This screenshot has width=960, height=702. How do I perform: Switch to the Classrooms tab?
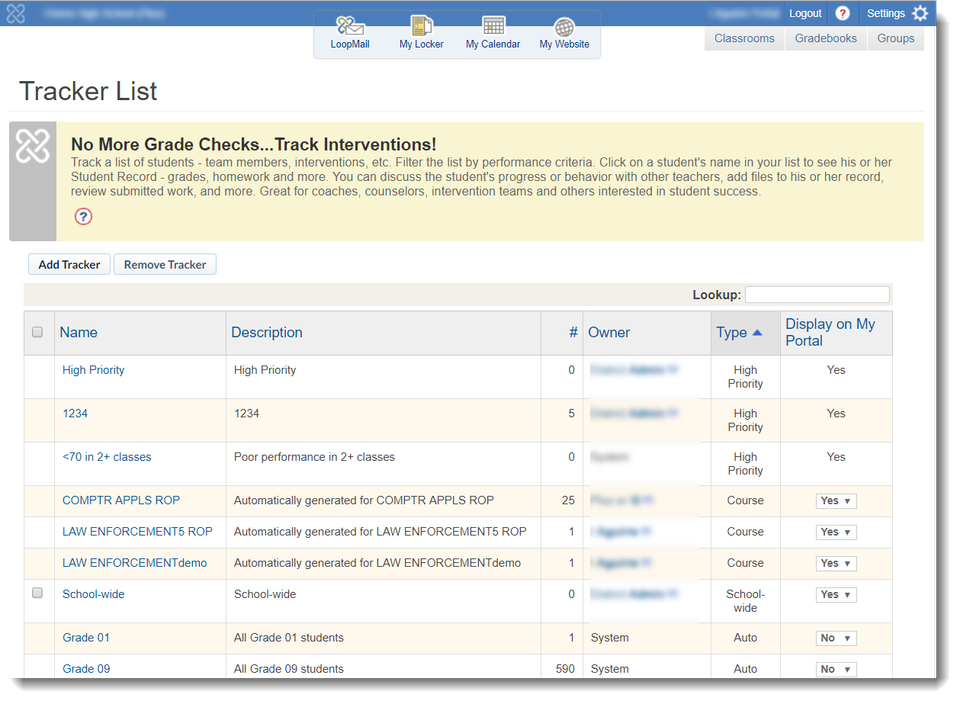pos(744,39)
